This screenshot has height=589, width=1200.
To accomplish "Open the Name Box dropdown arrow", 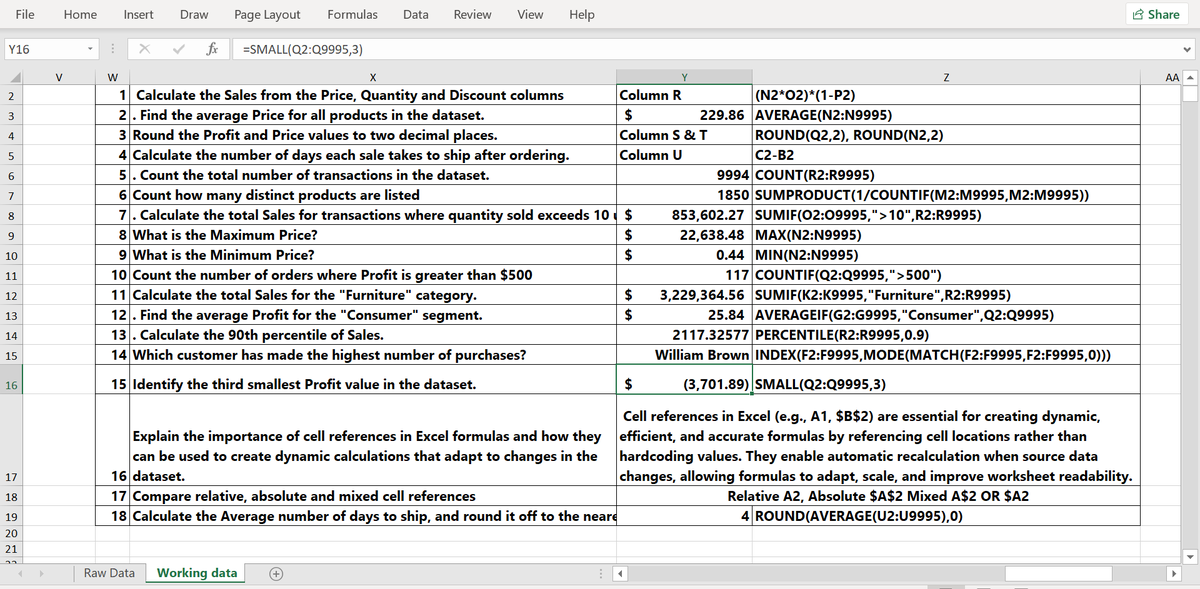I will [90, 49].
